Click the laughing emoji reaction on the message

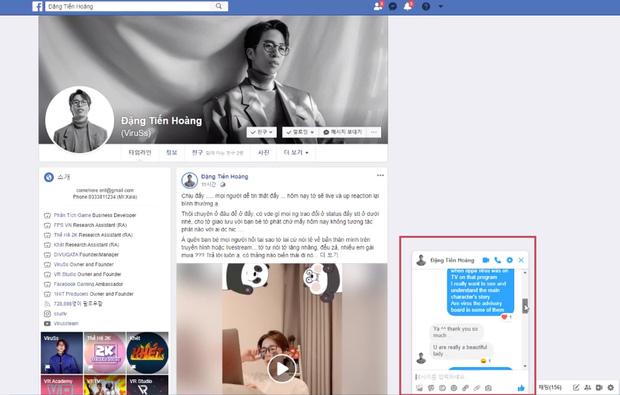[x=483, y=361]
